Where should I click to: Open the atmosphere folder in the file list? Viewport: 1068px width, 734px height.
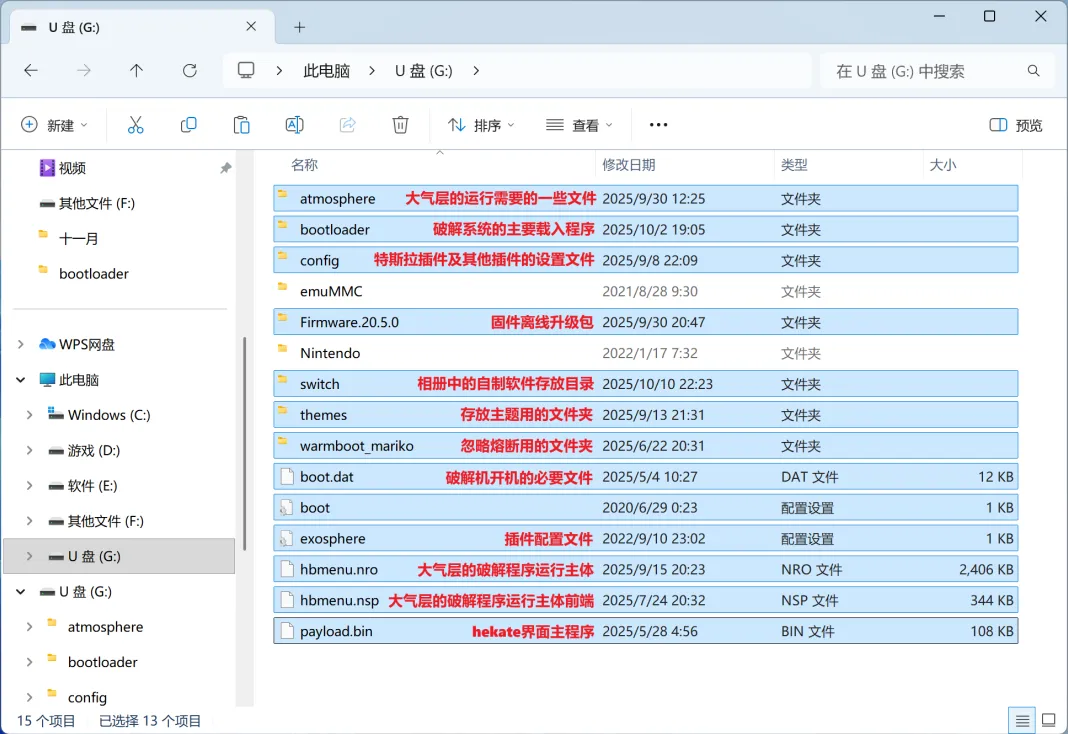pyautogui.click(x=338, y=198)
